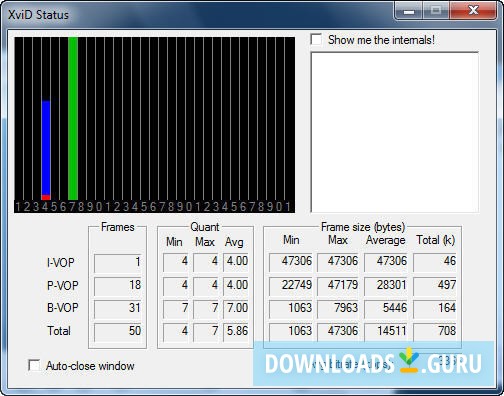Click the P-VOP average frame size 28301
This screenshot has height=396, width=504.
[x=385, y=286]
